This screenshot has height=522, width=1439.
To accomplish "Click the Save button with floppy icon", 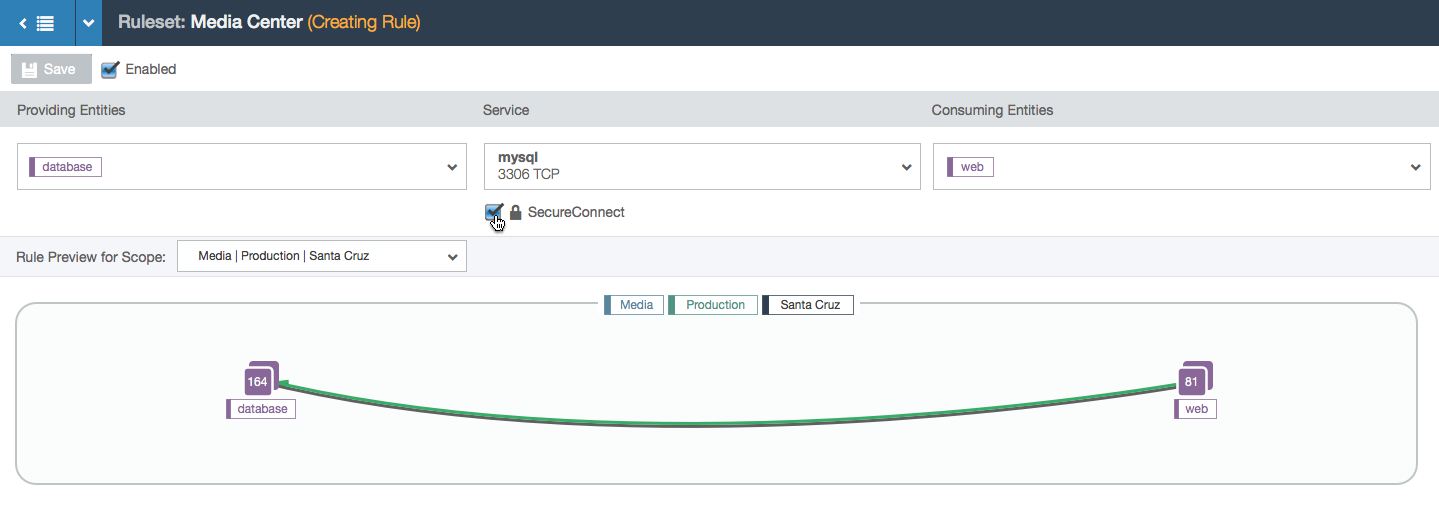I will (x=51, y=69).
